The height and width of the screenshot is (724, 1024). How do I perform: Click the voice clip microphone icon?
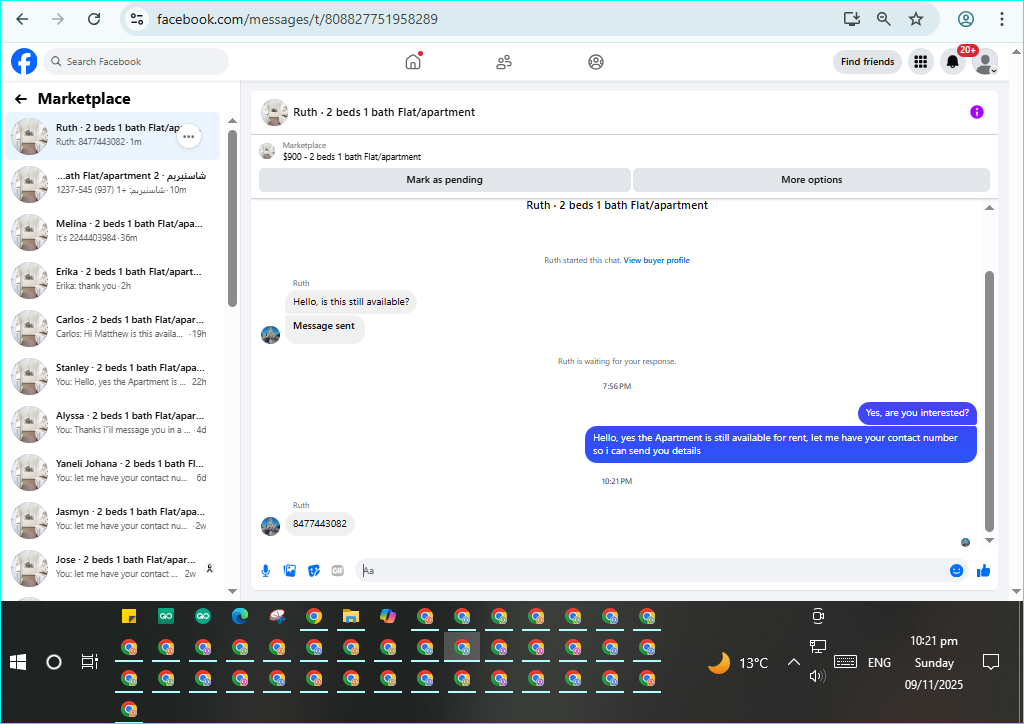pos(266,571)
